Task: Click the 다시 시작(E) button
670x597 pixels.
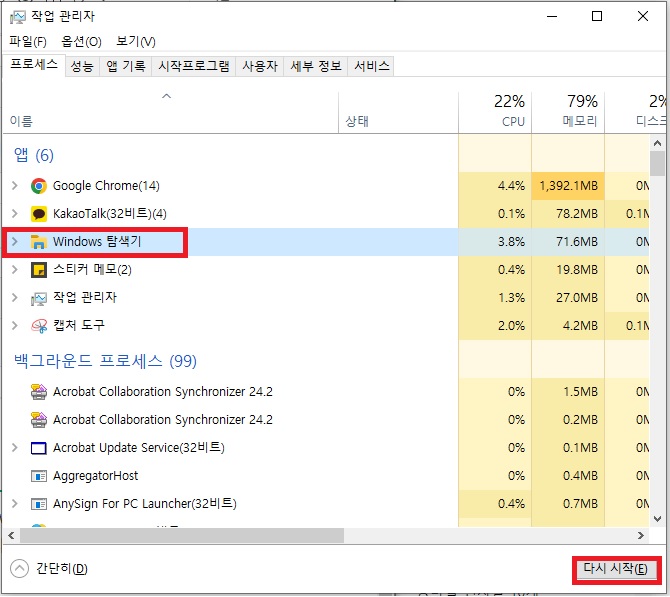Action: click(616, 569)
